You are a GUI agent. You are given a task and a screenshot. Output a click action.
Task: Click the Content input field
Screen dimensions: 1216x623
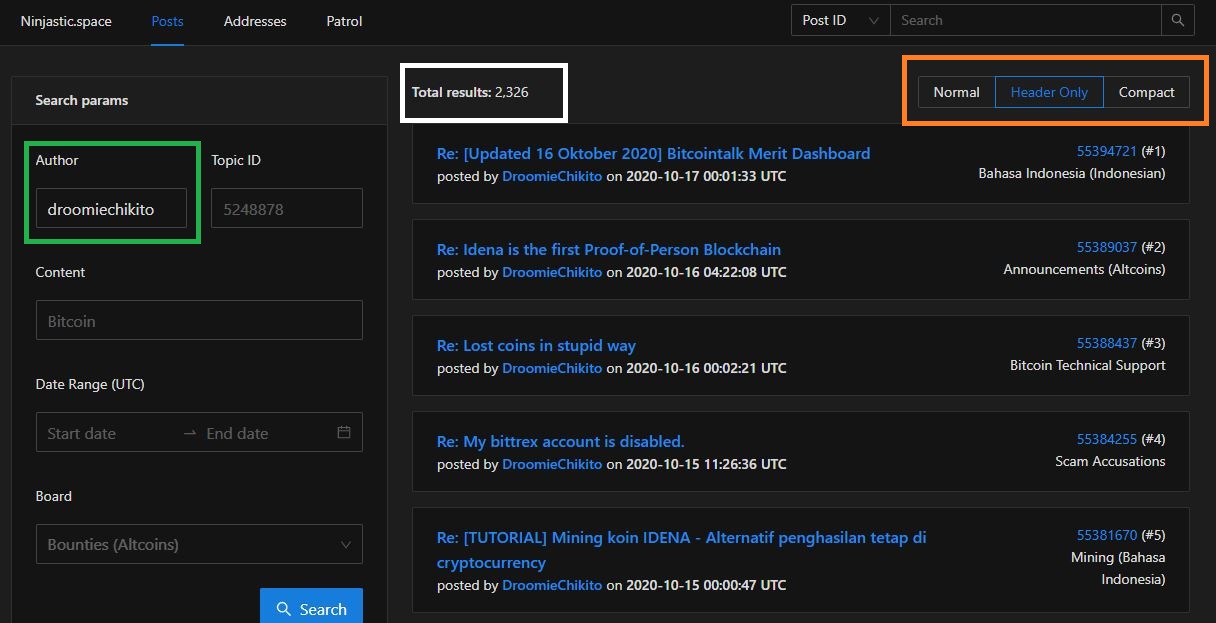click(x=199, y=321)
